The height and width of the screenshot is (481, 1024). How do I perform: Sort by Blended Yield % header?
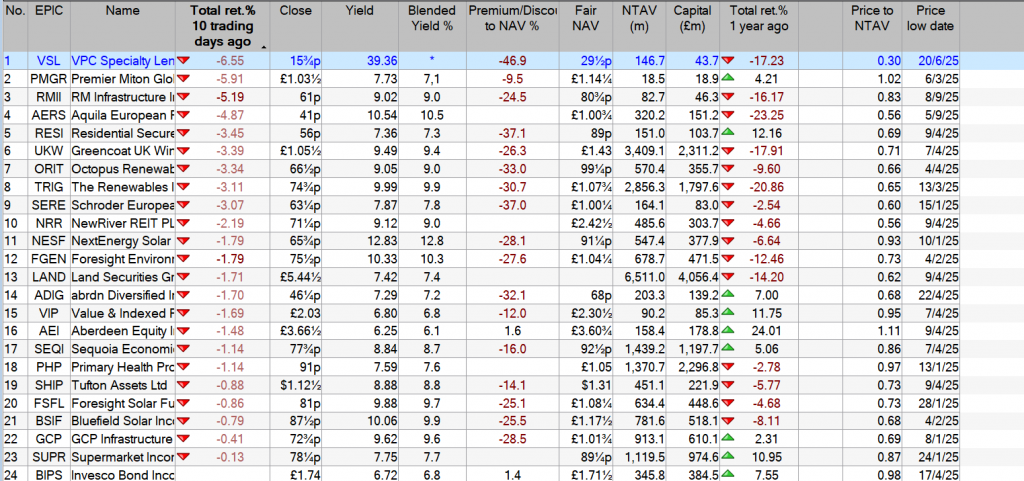pyautogui.click(x=430, y=25)
